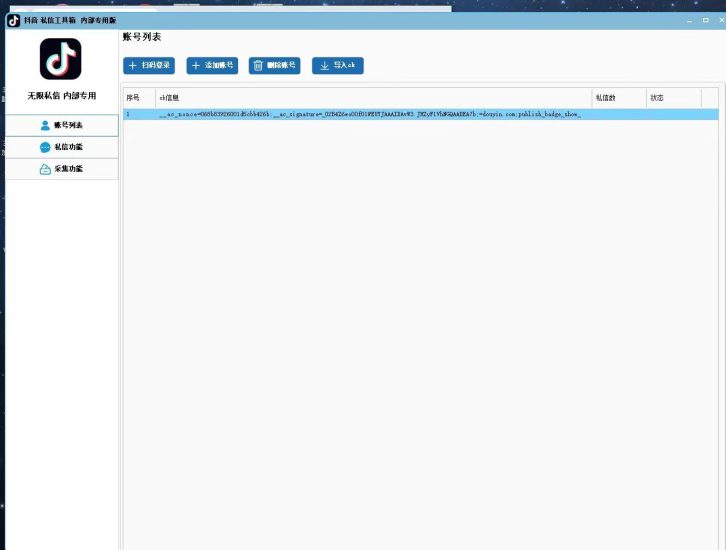The width and height of the screenshot is (726, 550).
Task: Select the person icon beside 账号列表
Action: point(45,125)
